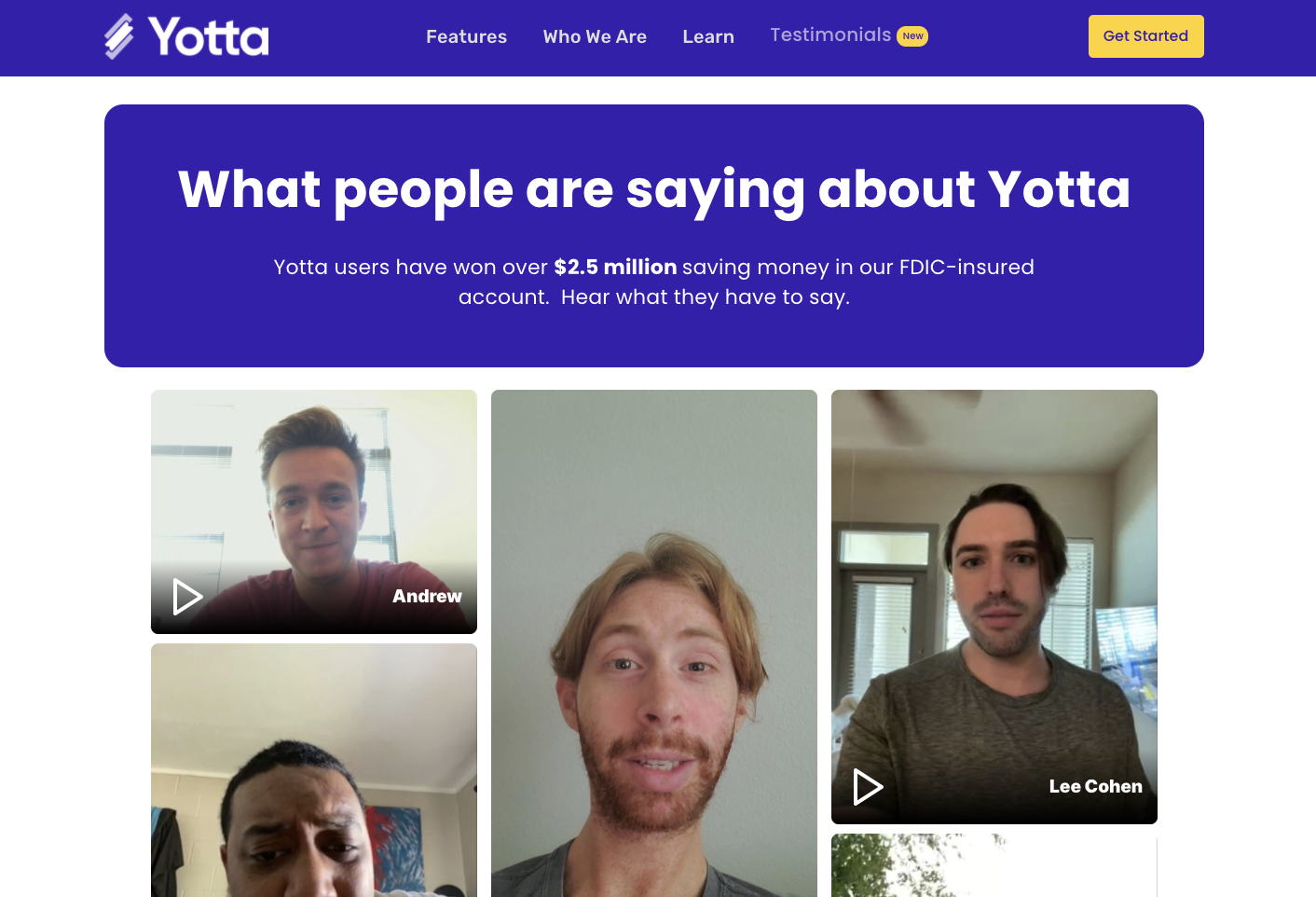Open the Learn nav link

click(x=708, y=36)
